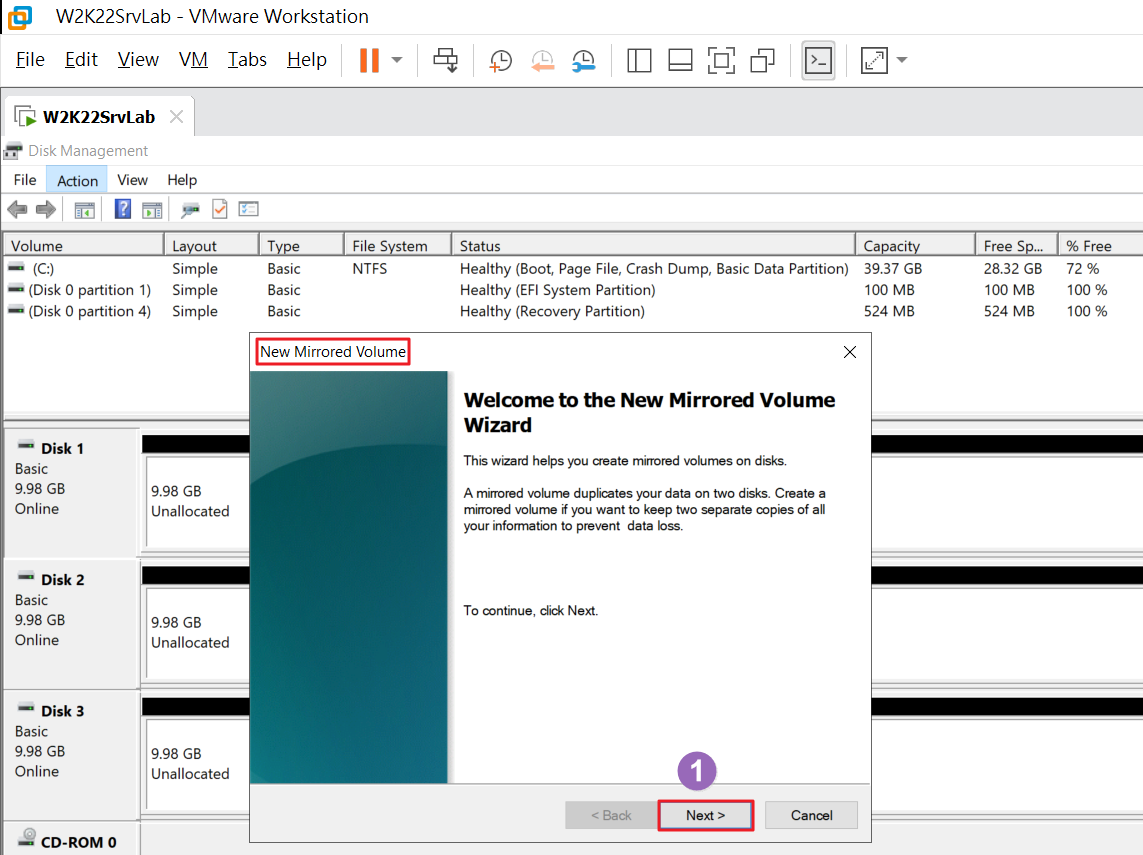Viewport: 1143px width, 855px height.
Task: Open the VMware File menu
Action: click(x=30, y=60)
